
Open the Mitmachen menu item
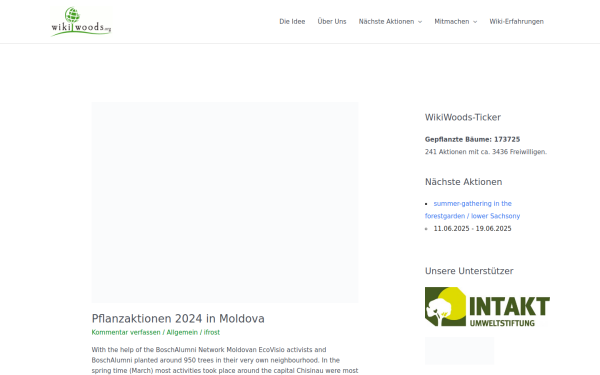click(x=452, y=21)
